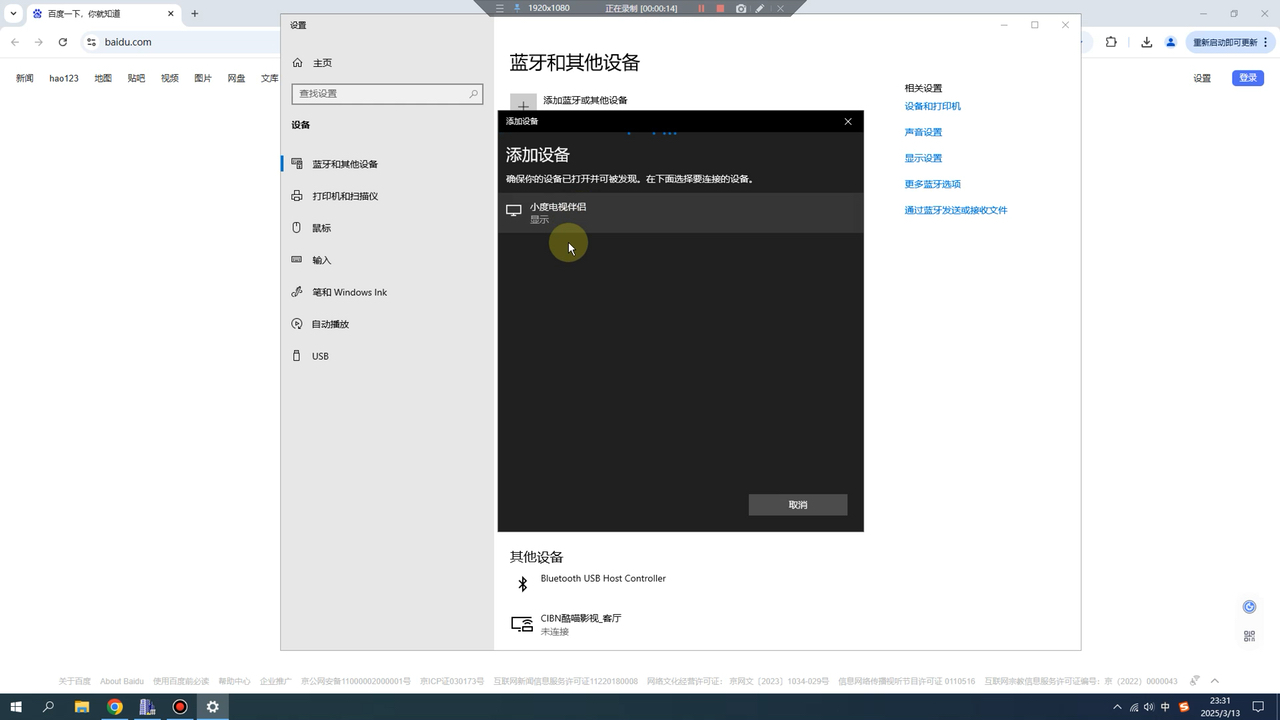The image size is (1280, 720).
Task: Open the Chrome extensions puzzle icon
Action: point(1111,42)
